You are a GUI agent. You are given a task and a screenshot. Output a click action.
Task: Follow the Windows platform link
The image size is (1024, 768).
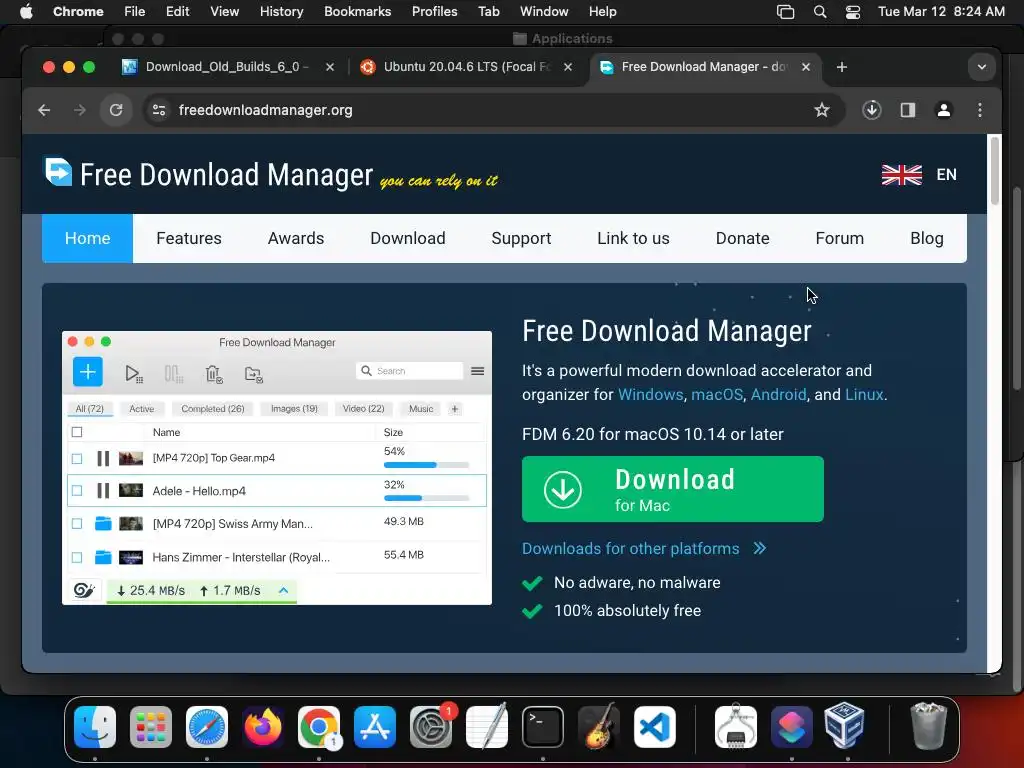coord(650,394)
